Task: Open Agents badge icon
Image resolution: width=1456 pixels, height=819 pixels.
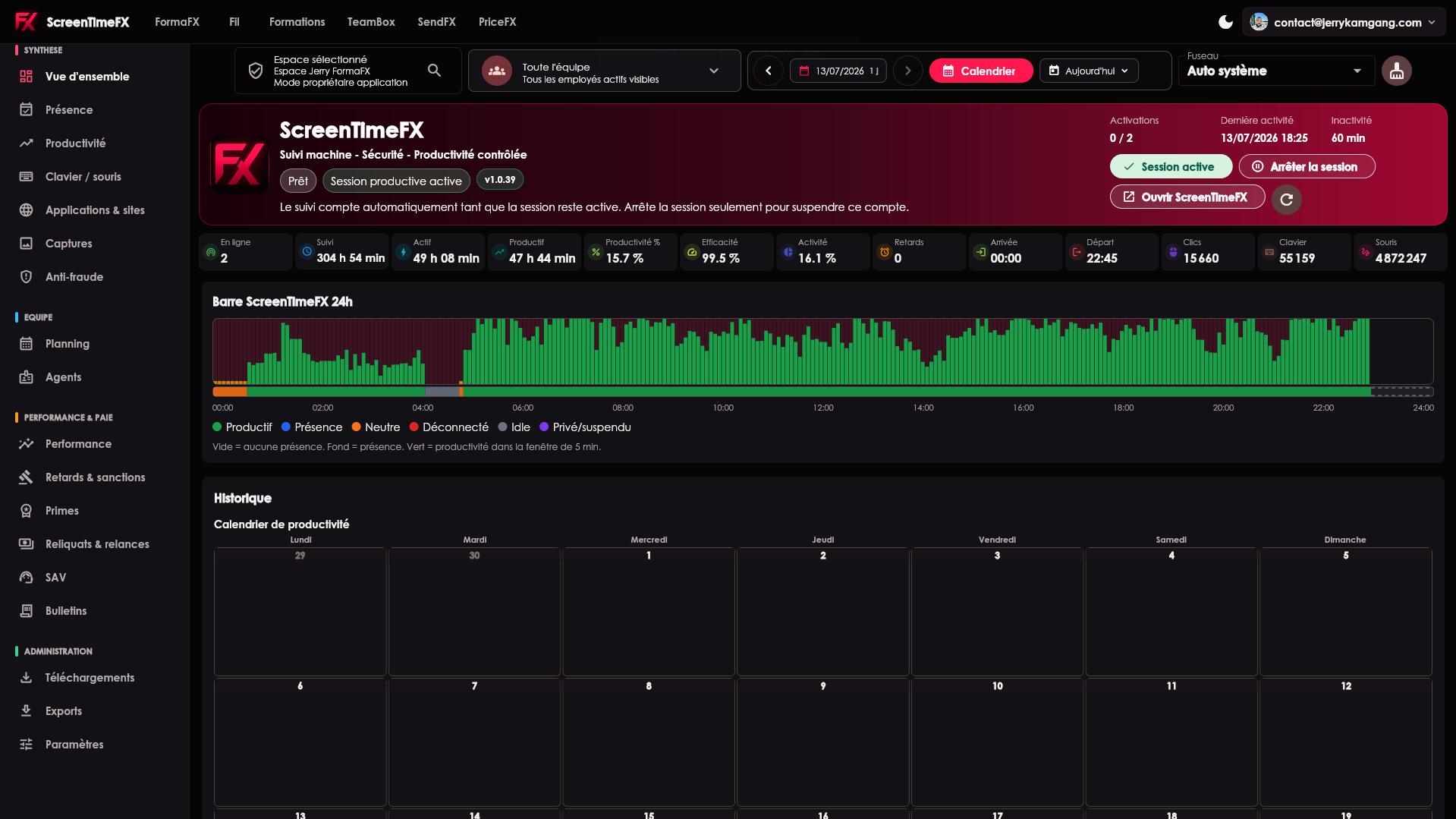Action: coord(27,377)
